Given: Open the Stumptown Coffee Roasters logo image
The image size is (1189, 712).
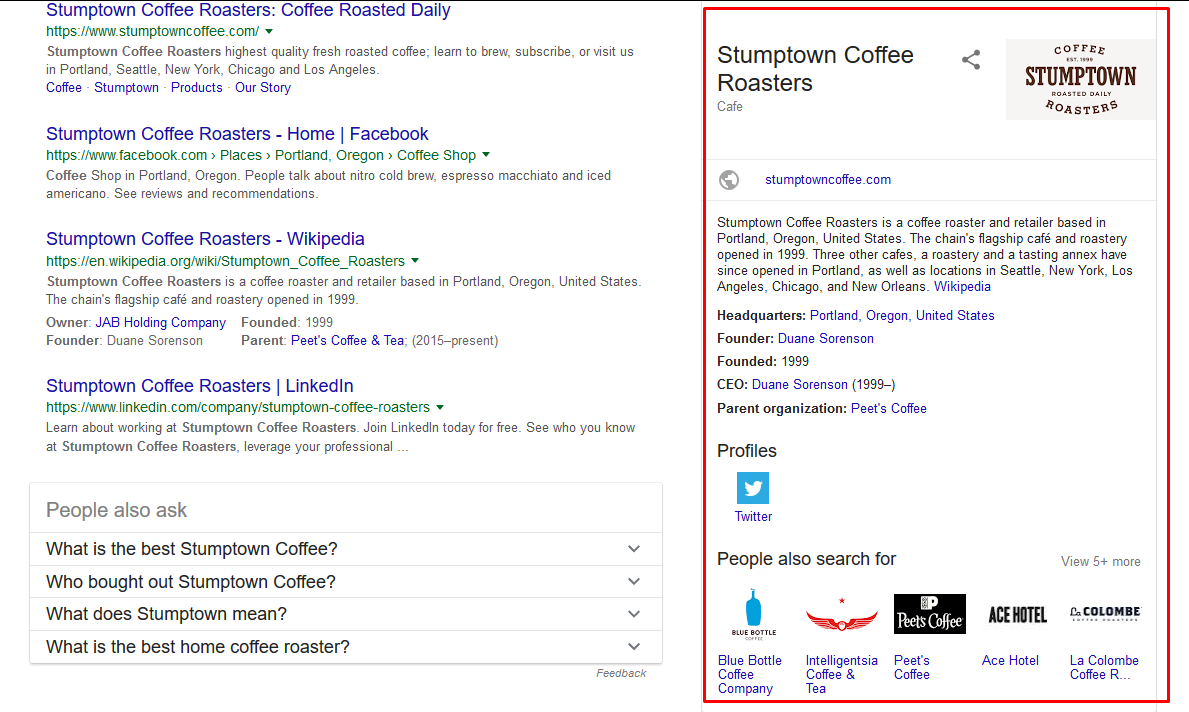Looking at the screenshot, I should pyautogui.click(x=1081, y=80).
